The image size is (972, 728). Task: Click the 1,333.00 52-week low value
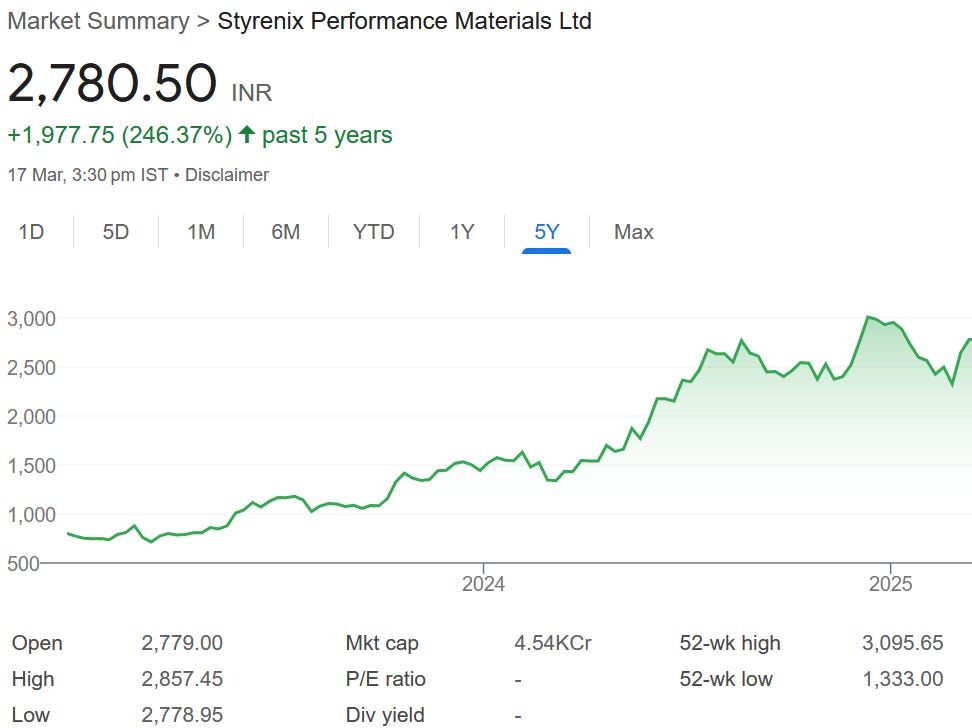[x=903, y=679]
